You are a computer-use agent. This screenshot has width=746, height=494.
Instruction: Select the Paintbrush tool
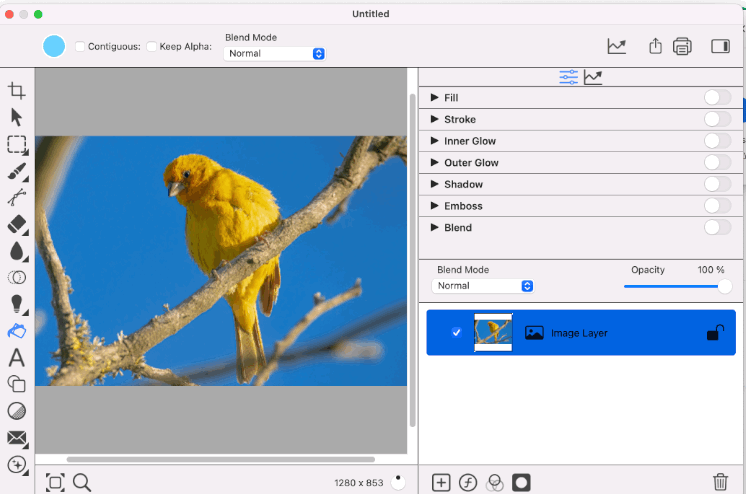pos(17,171)
